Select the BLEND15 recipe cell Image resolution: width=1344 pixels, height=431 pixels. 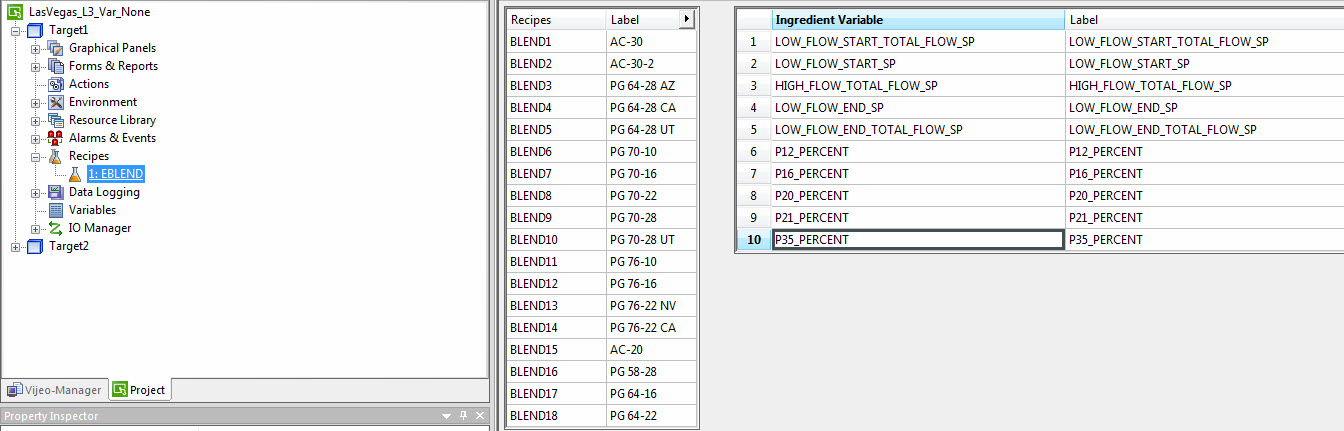(x=556, y=350)
